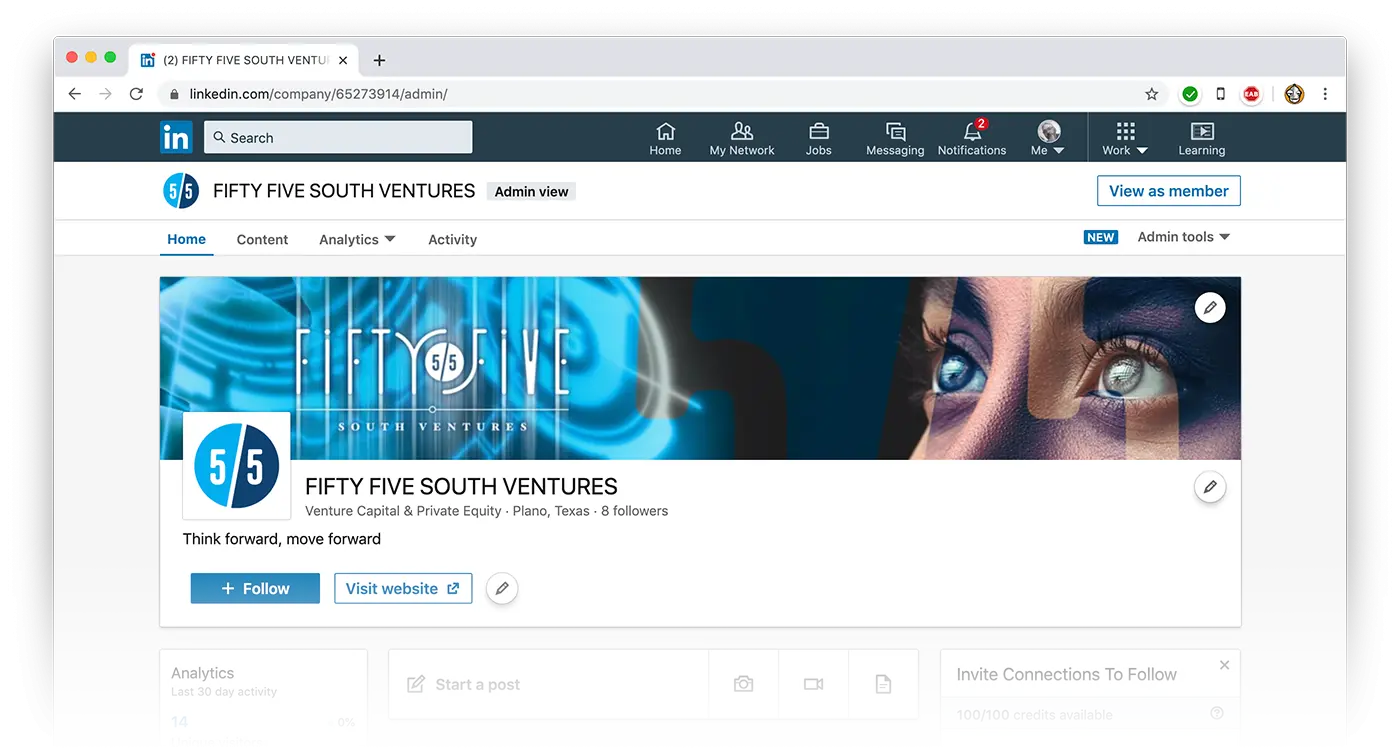Image resolution: width=1400 pixels, height=749 pixels.
Task: Open the Jobs briefcase icon
Action: click(x=819, y=138)
